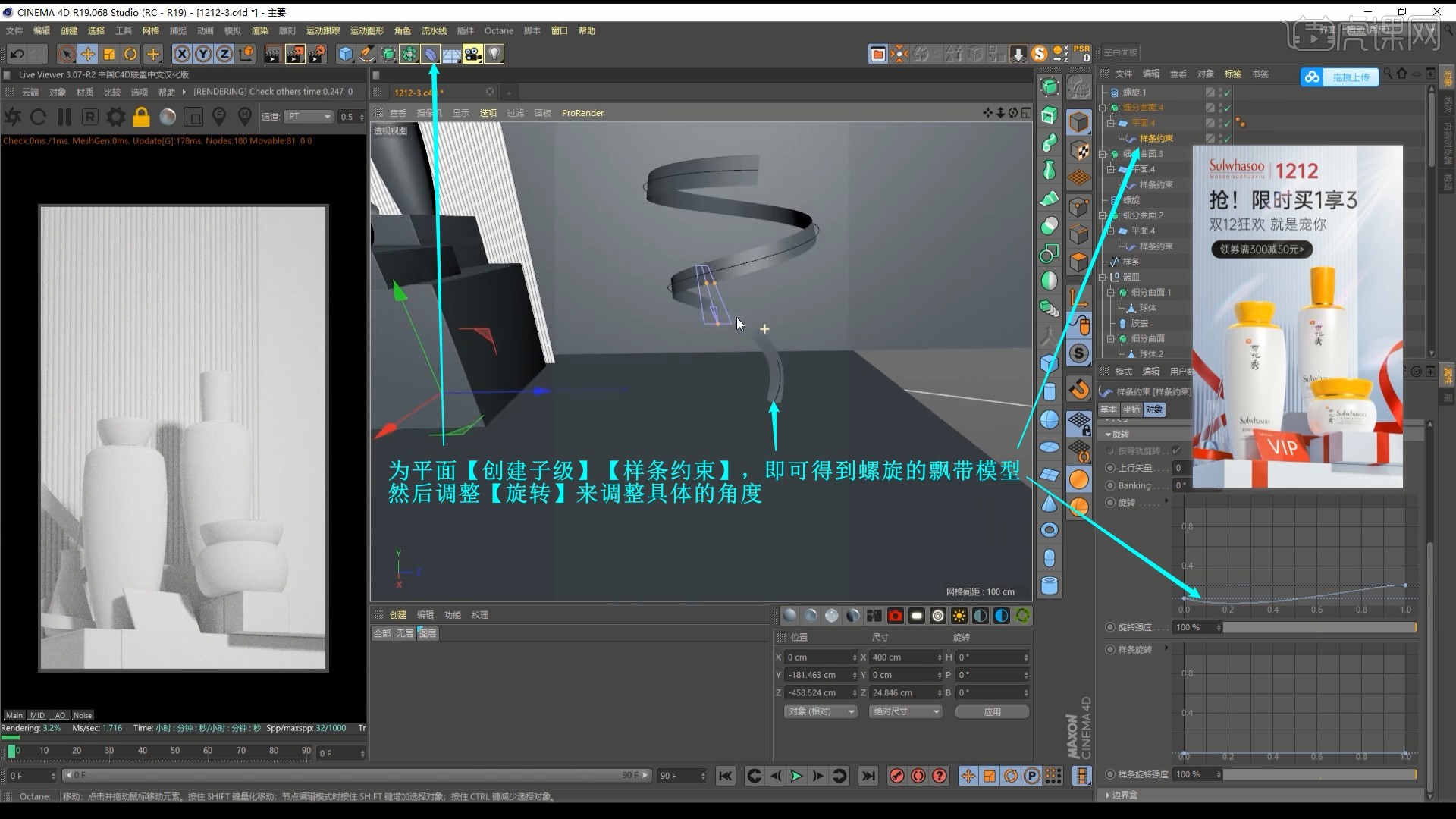Toggle the visibility dots for 平面.4 under 细分曲面.4
Image resolution: width=1456 pixels, height=819 pixels.
click(1220, 123)
